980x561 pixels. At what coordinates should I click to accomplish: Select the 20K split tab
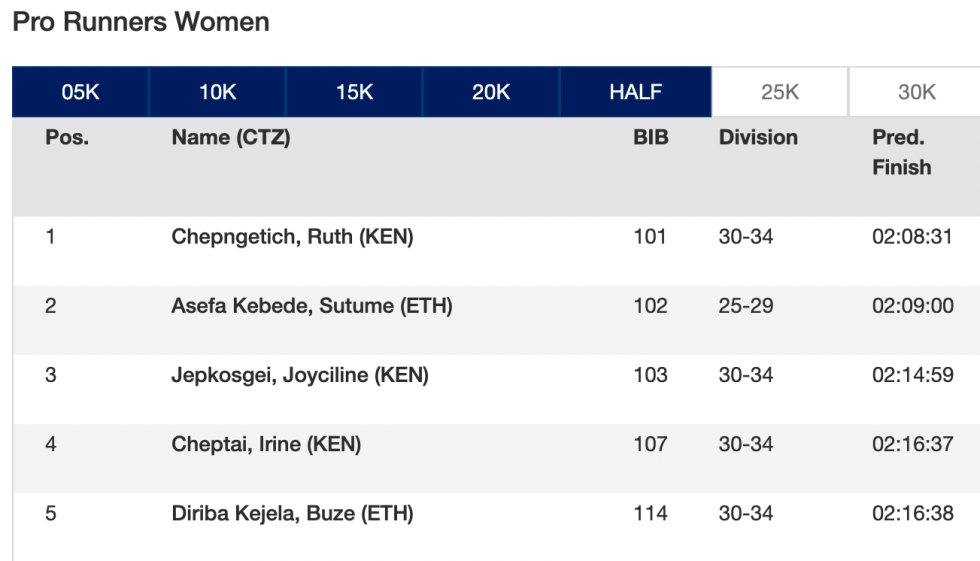click(x=491, y=92)
